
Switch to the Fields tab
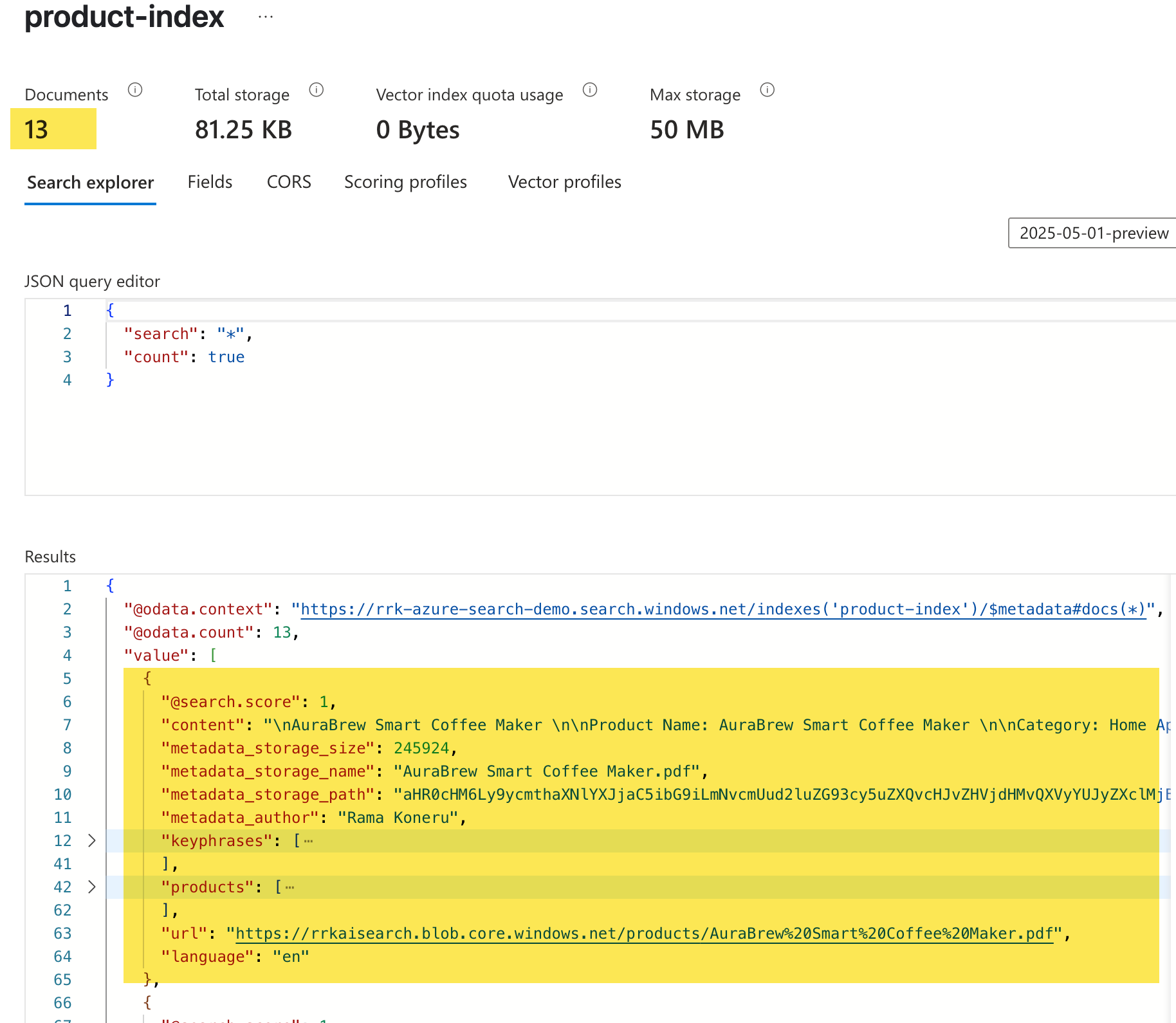point(210,182)
